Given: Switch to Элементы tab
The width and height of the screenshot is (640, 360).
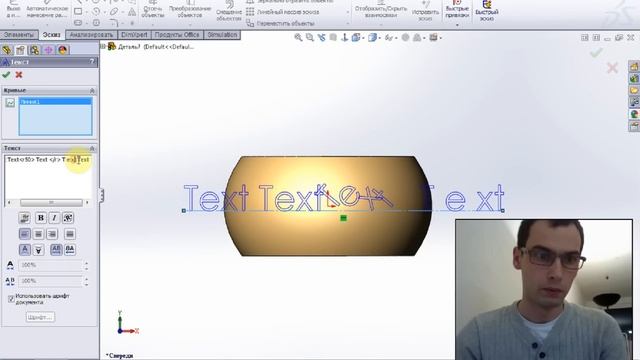Looking at the screenshot, I should click(19, 35).
